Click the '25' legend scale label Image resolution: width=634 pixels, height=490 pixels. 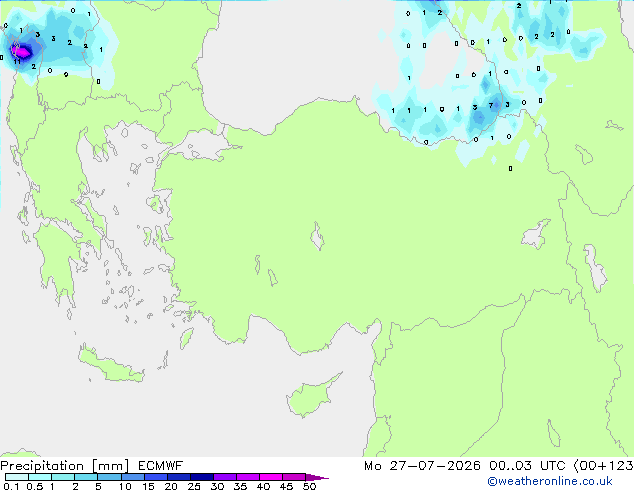[194, 486]
